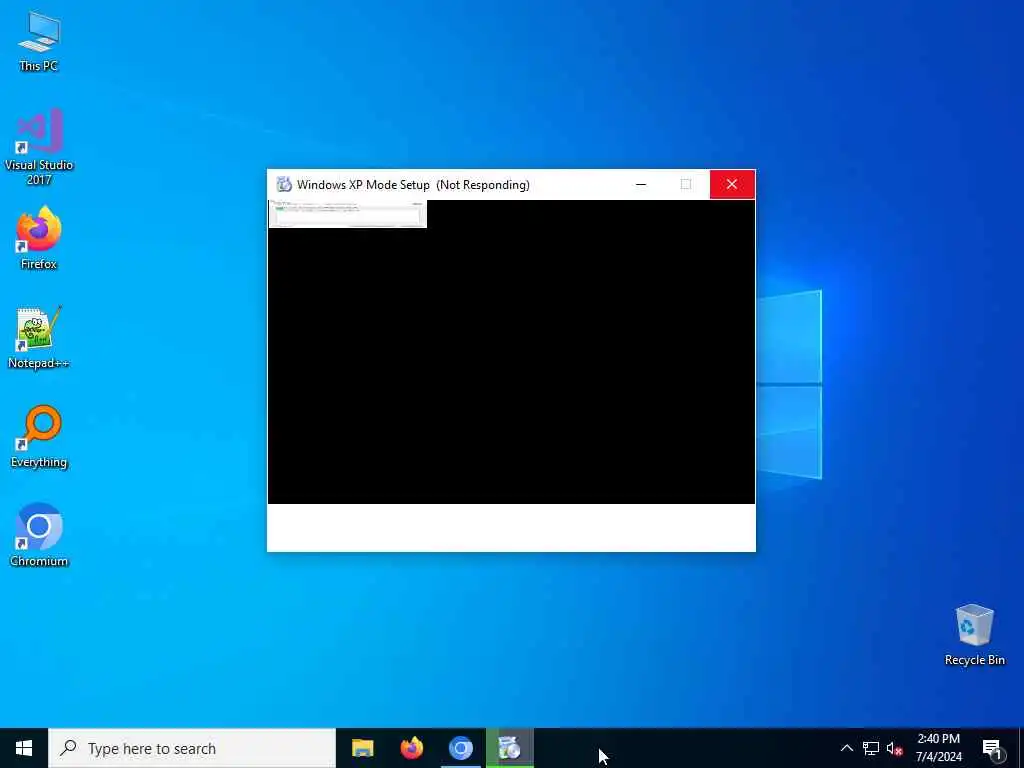Open the Windows Start menu
The height and width of the screenshot is (768, 1024).
point(24,748)
